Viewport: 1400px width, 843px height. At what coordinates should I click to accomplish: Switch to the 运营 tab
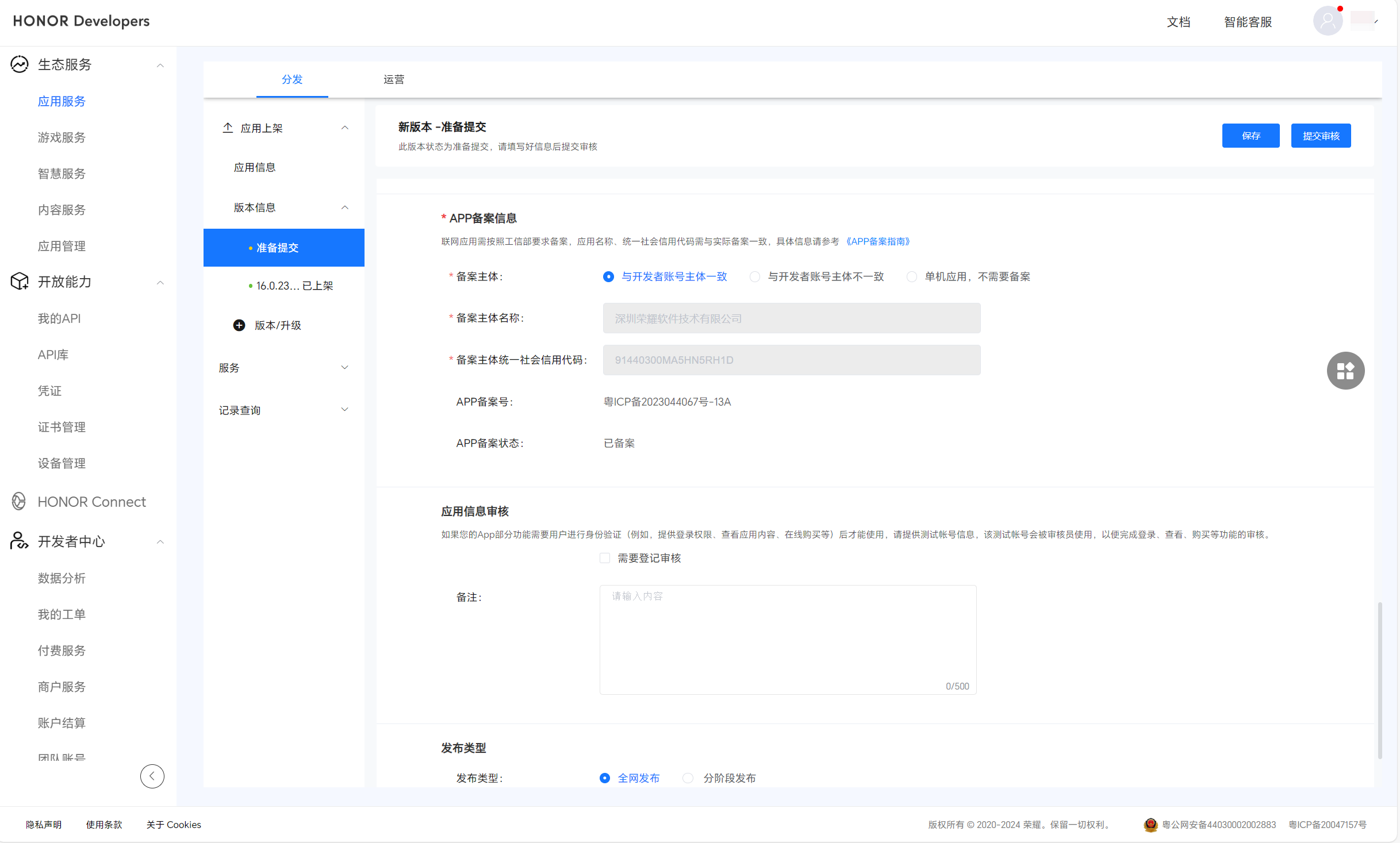click(393, 80)
